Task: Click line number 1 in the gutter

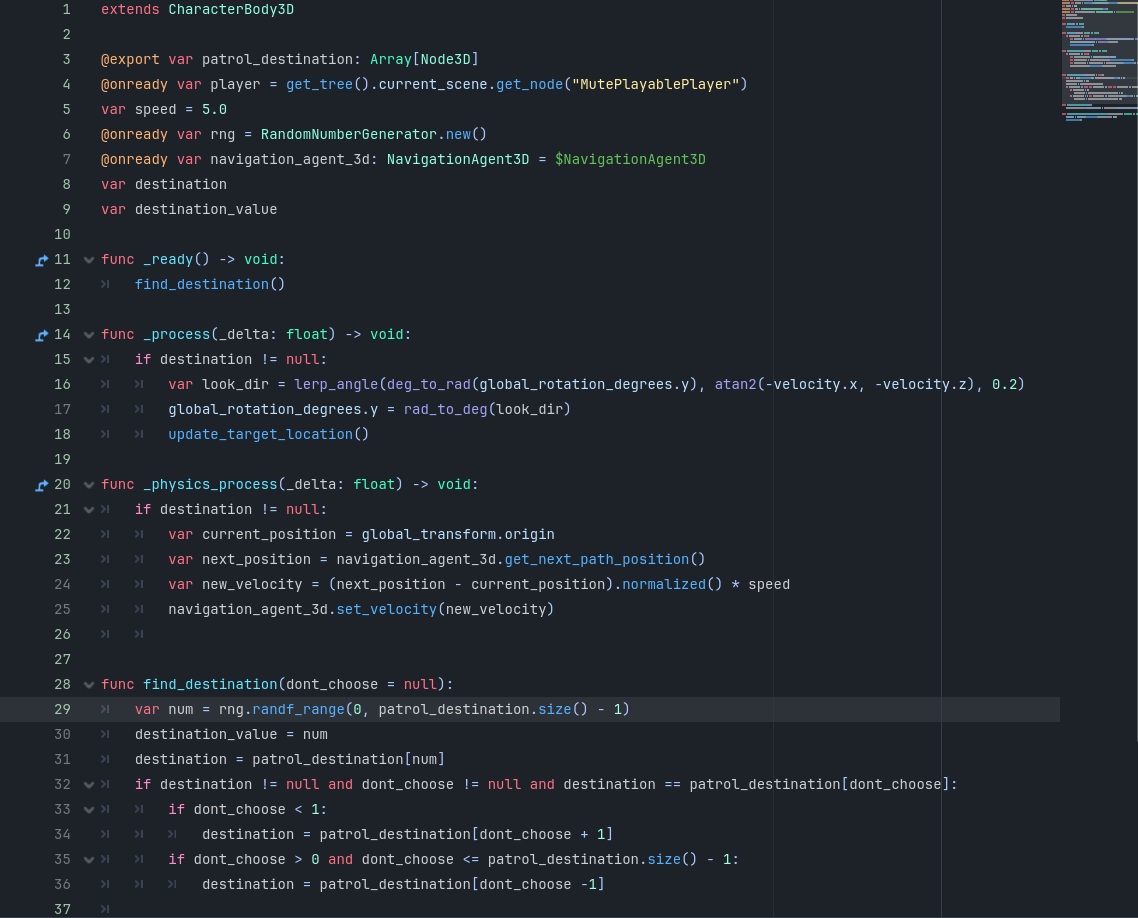Action: tap(67, 9)
